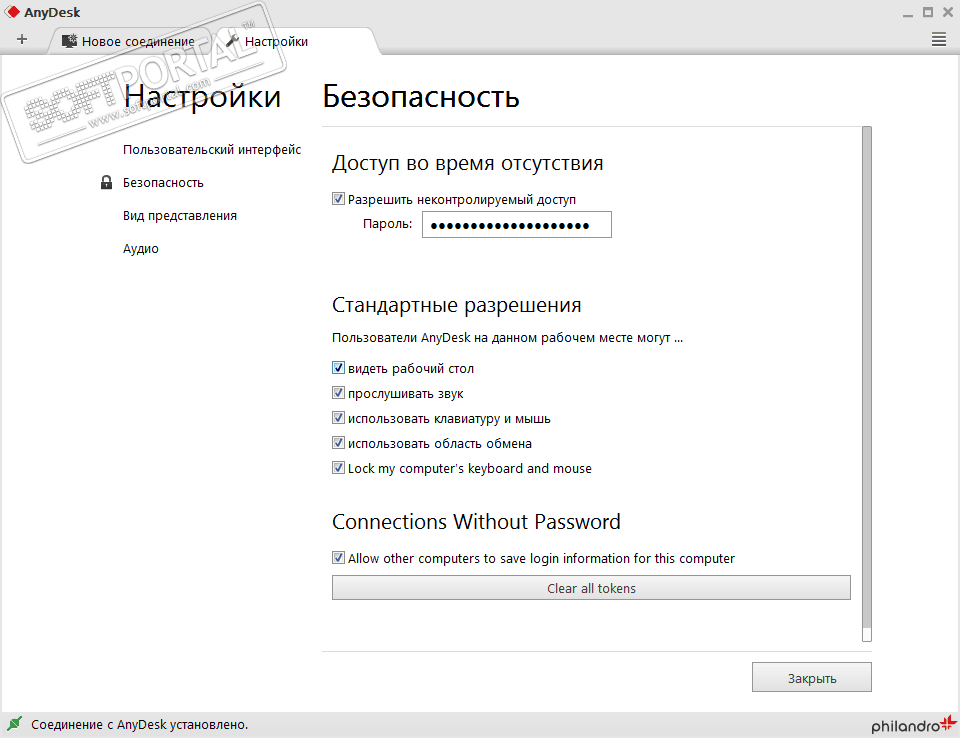Click the Доступ во время отсутствия heading
Screen dimensions: 960x738
[467, 163]
